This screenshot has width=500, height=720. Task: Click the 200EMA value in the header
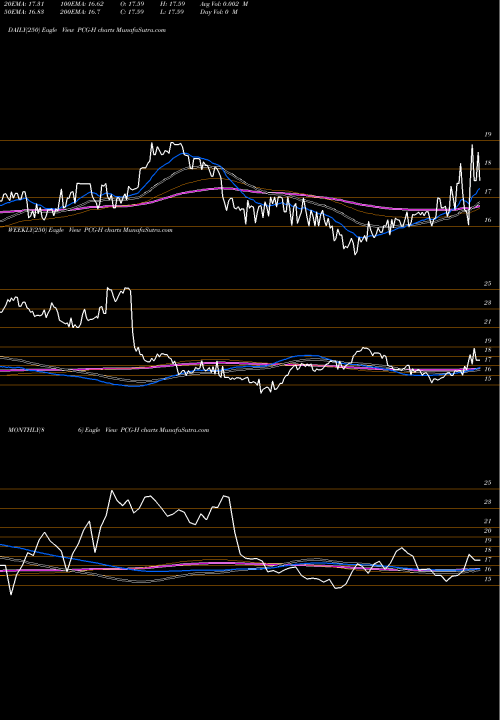click(x=82, y=12)
